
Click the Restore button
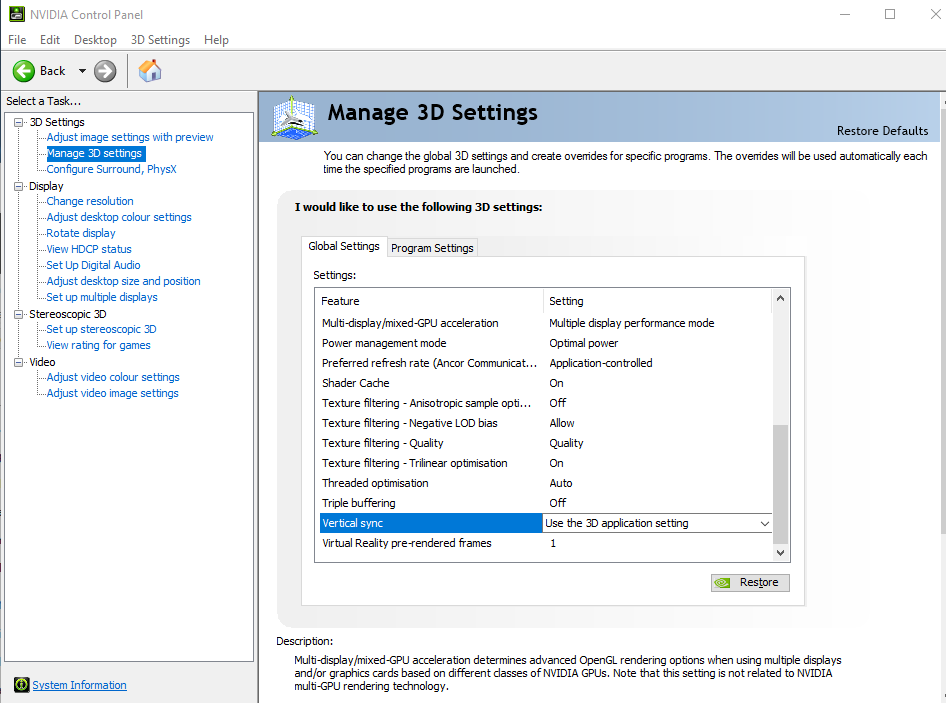[750, 582]
